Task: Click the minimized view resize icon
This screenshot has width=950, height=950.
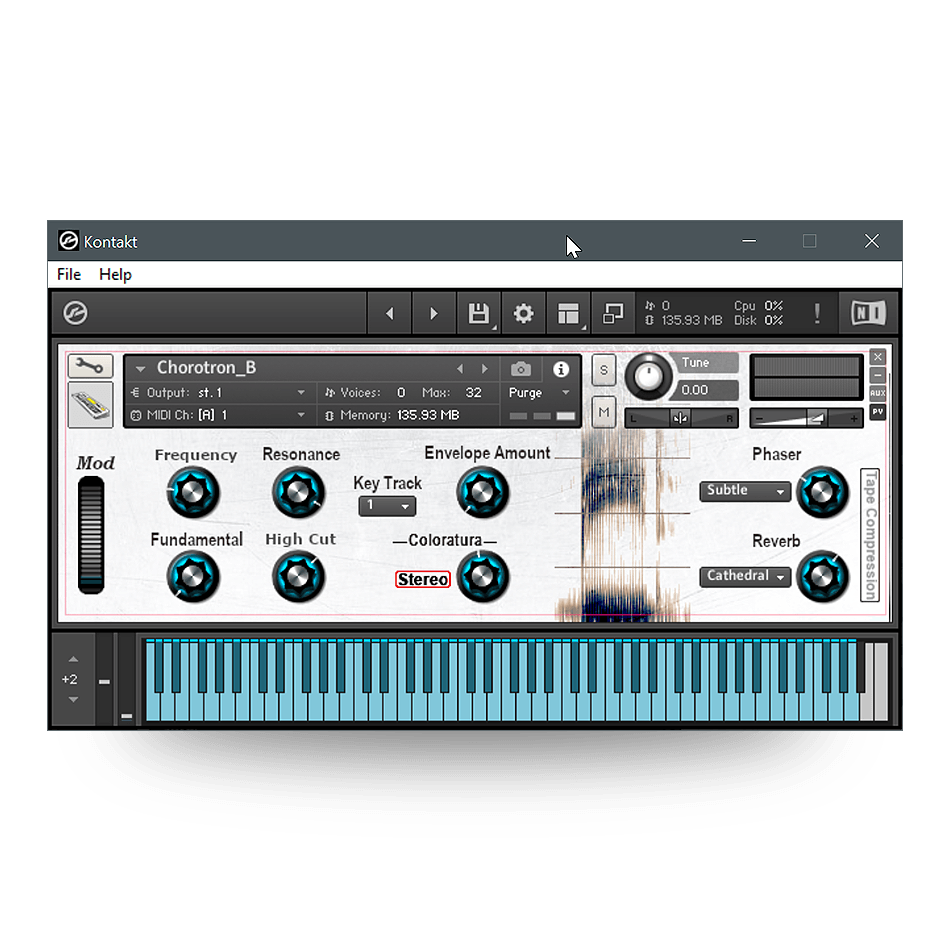Action: pos(613,313)
